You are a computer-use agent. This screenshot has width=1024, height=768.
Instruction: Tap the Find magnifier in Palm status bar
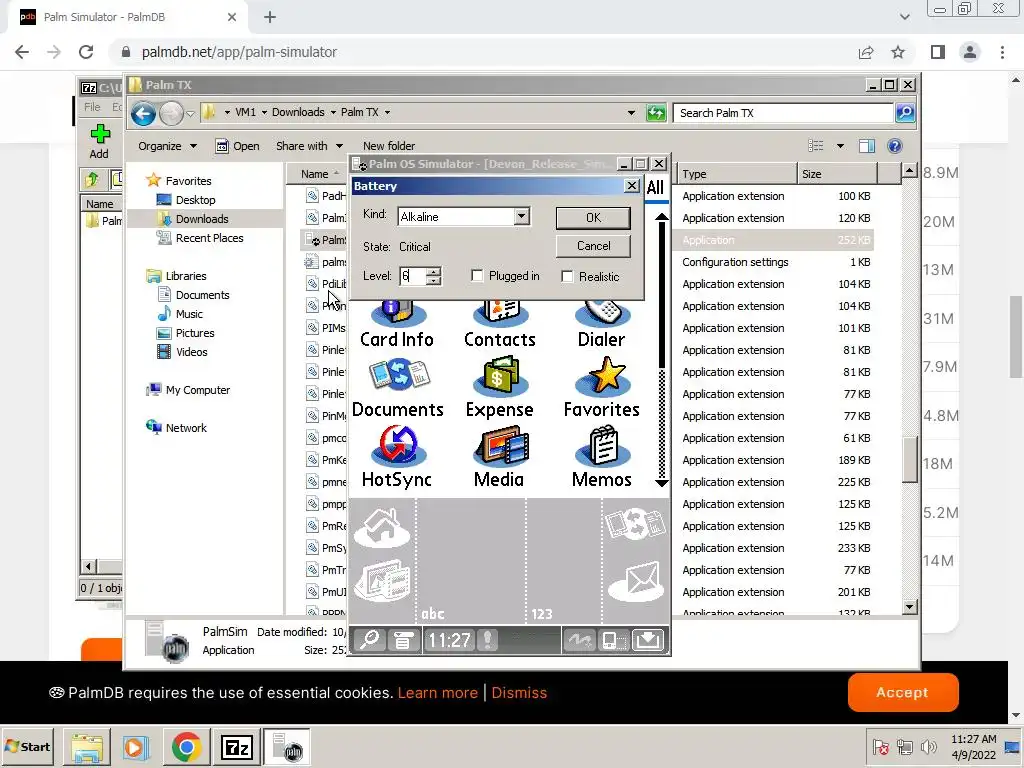point(370,640)
